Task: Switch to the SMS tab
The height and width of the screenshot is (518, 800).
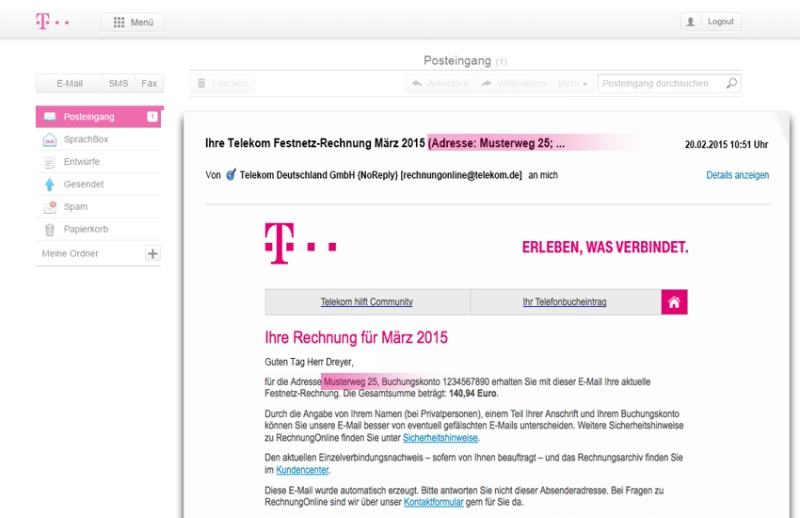Action: pyautogui.click(x=118, y=83)
